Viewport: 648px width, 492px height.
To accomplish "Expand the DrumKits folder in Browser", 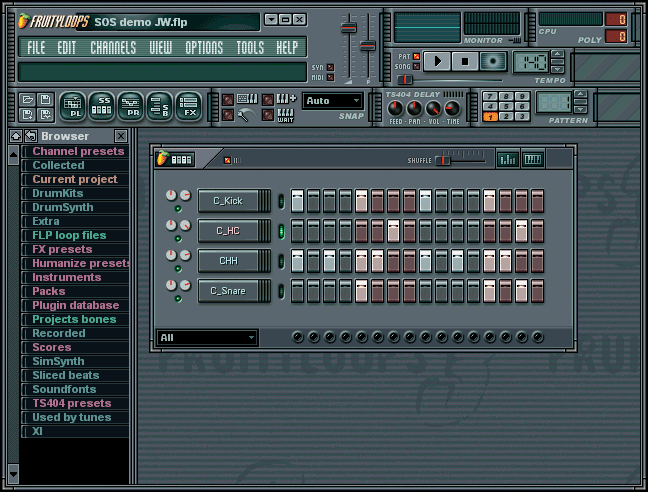I will point(57,193).
